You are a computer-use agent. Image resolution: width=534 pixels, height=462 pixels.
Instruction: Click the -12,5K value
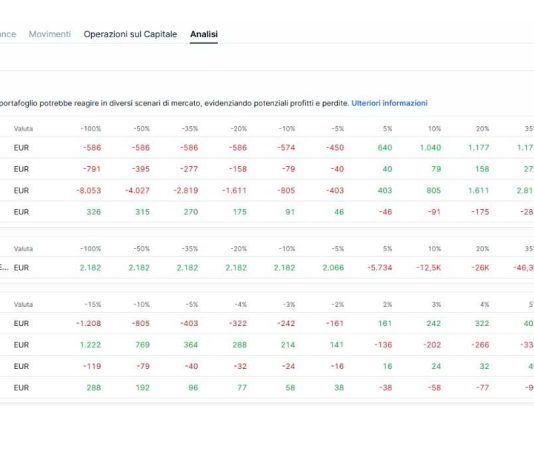[428, 268]
